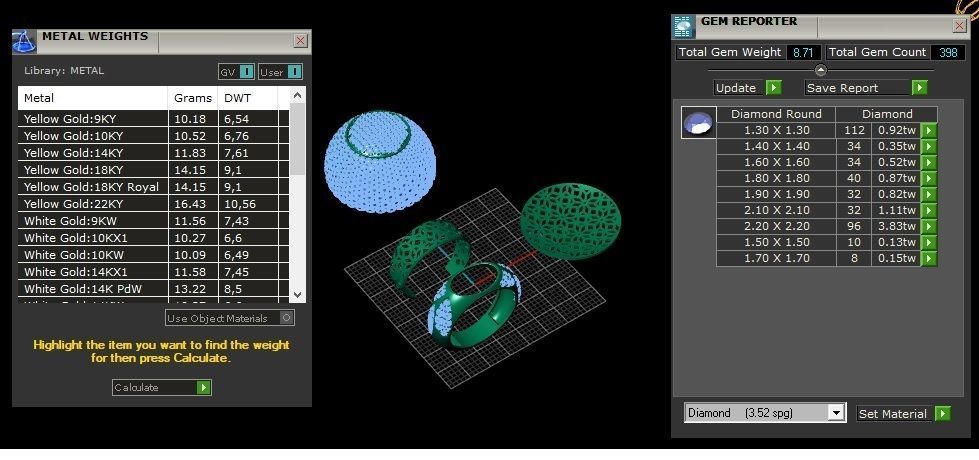The image size is (979, 460).
Task: Click green arrow on 1.30 X 1.30 row
Action: point(929,130)
